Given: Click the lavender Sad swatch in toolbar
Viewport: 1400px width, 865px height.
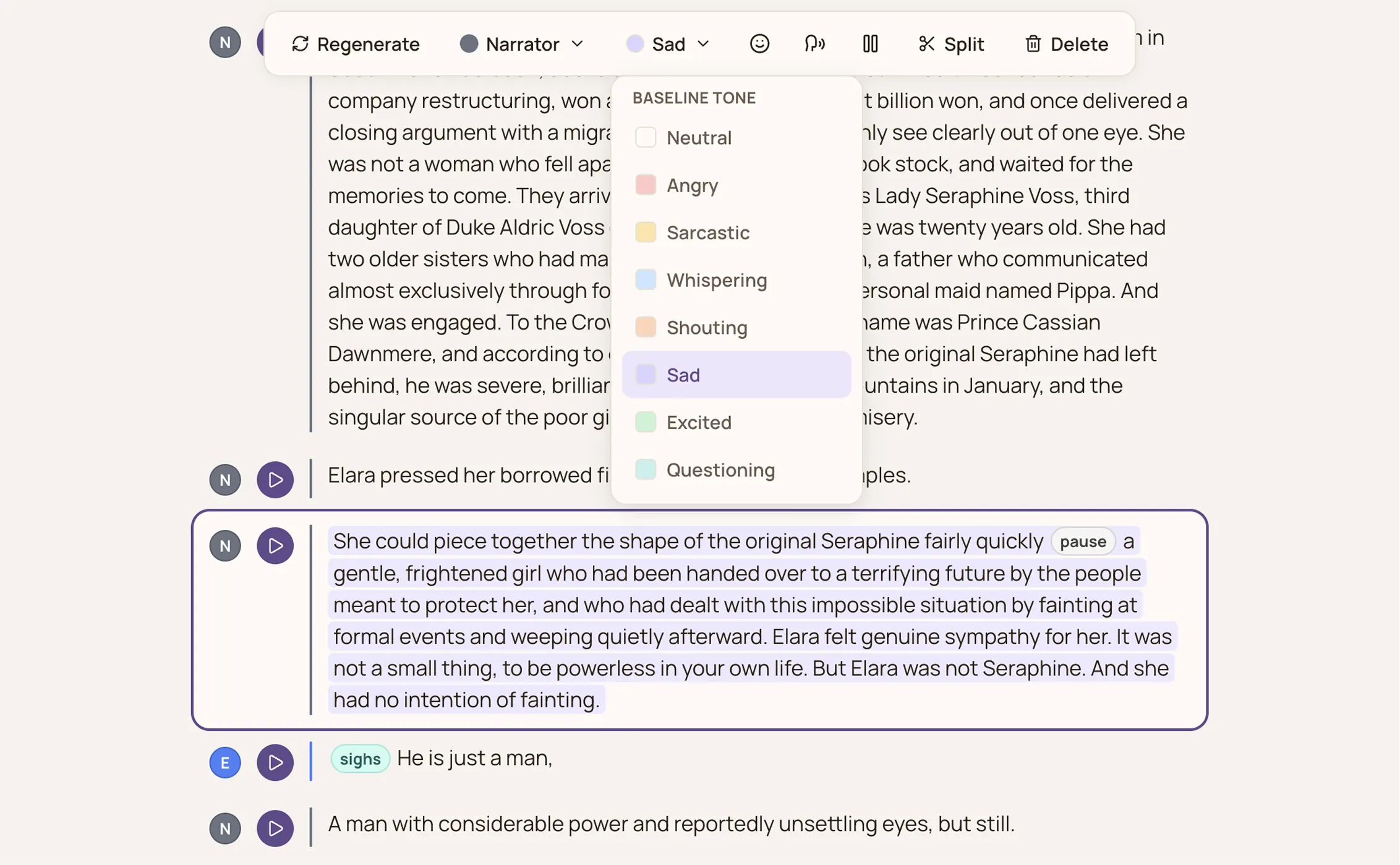Looking at the screenshot, I should coord(635,44).
